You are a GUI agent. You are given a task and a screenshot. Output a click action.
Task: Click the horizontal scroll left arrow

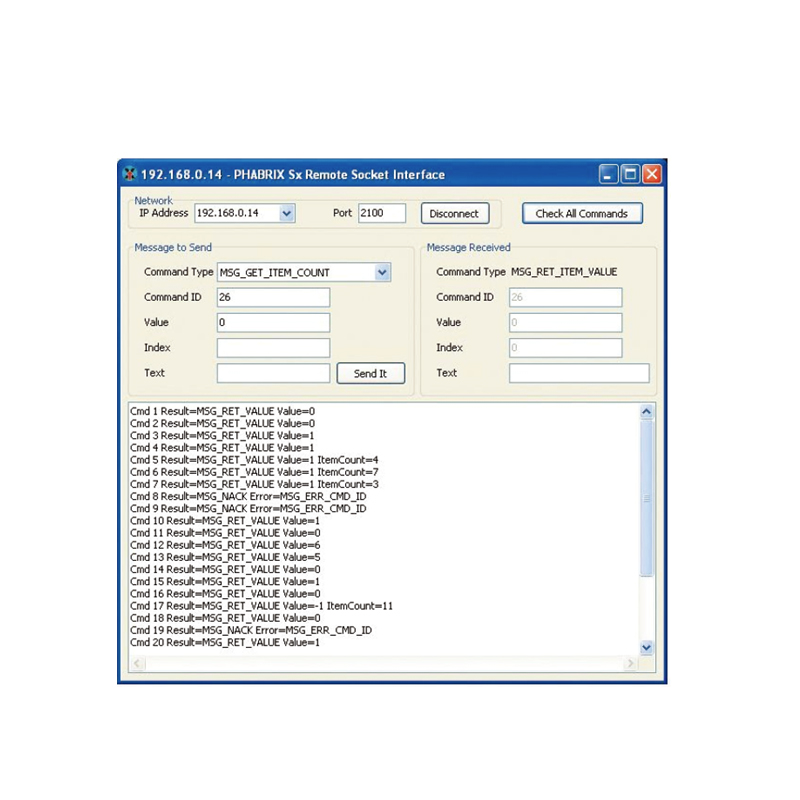[137, 663]
